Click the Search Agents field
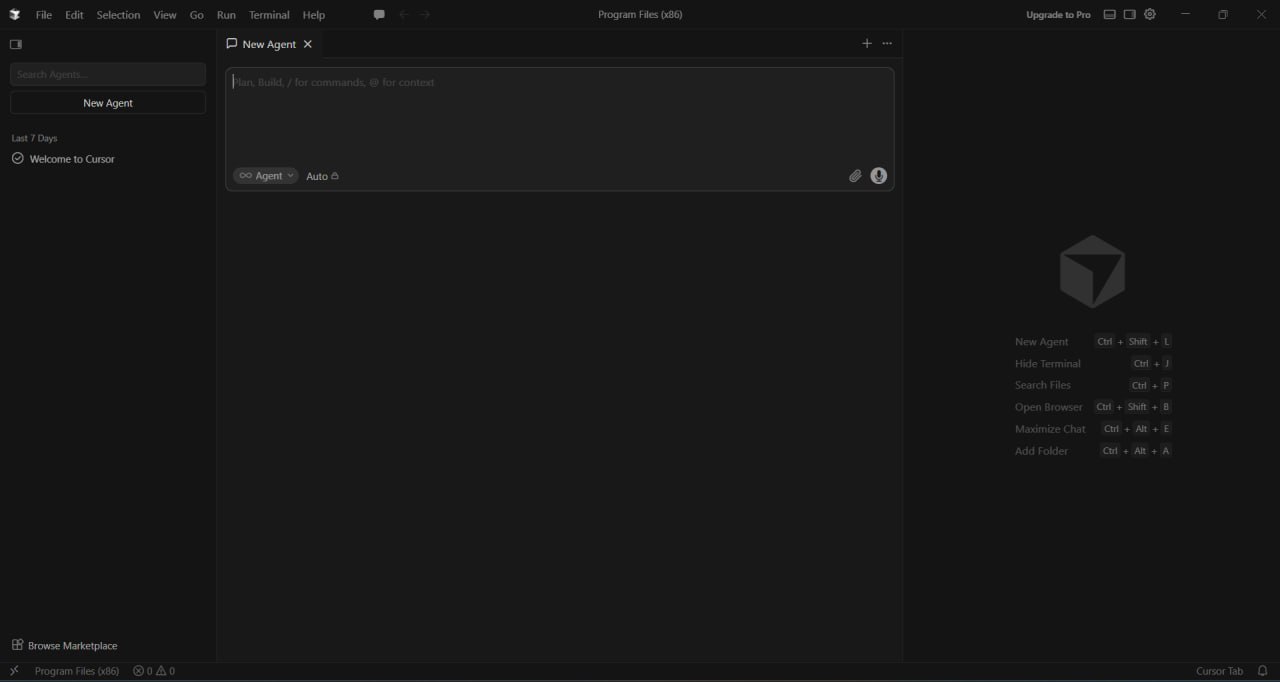The height and width of the screenshot is (682, 1280). tap(108, 74)
